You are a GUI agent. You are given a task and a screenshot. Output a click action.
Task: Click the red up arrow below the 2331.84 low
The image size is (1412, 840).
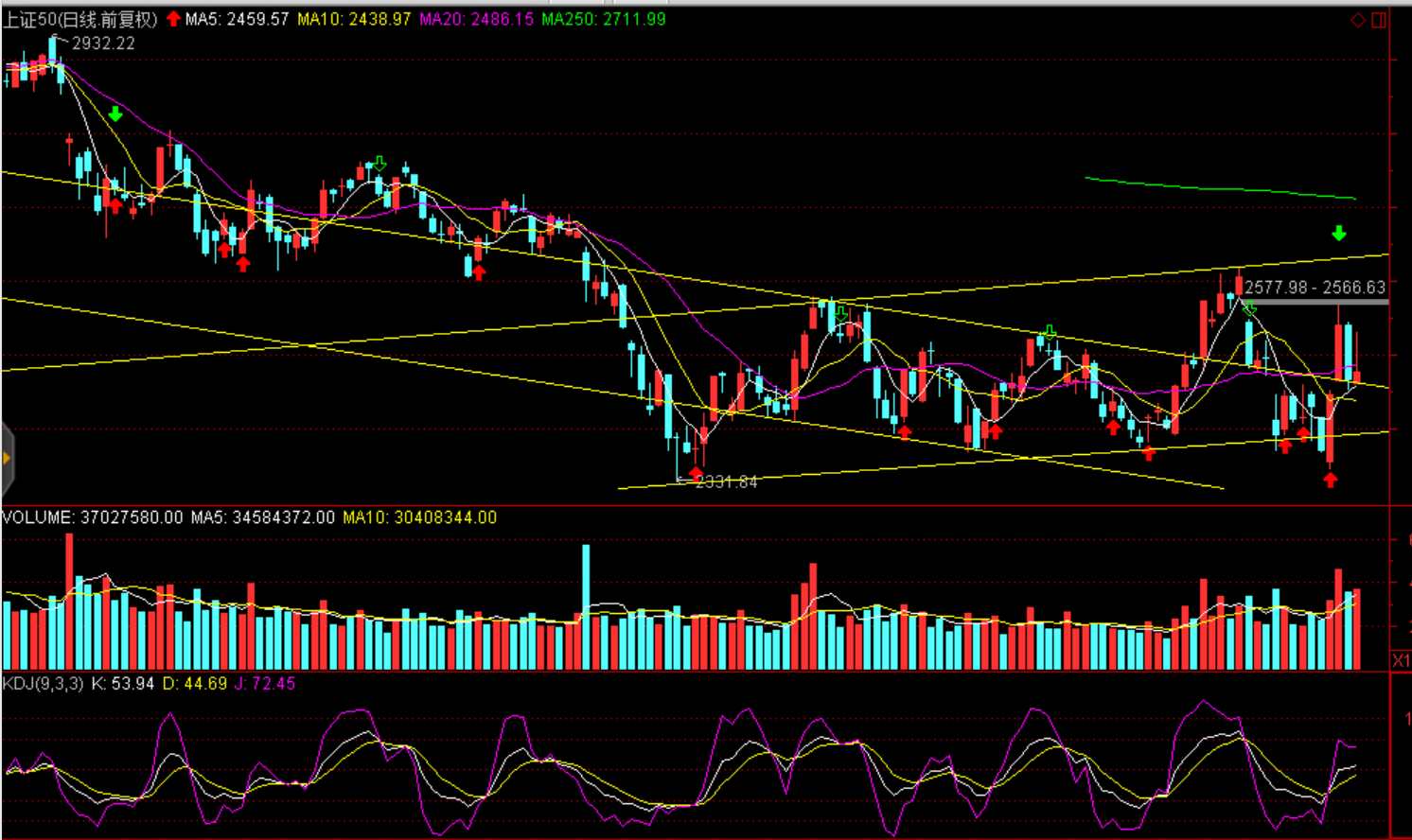click(697, 472)
